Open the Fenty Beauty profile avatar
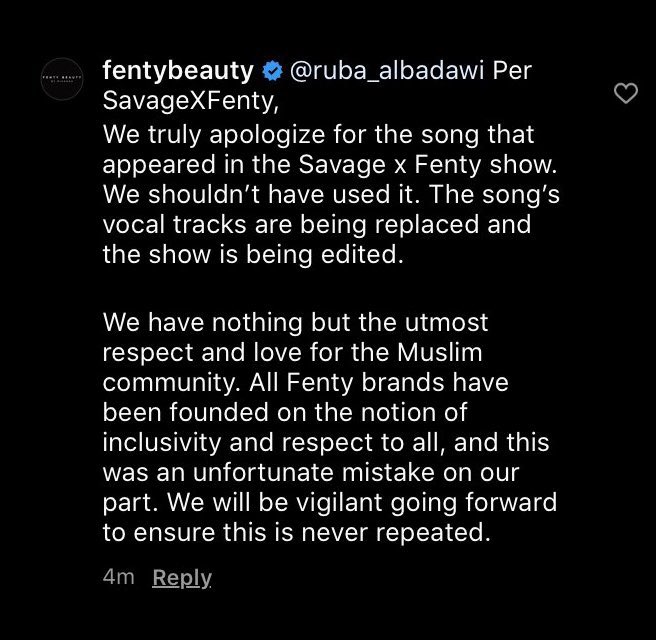The height and width of the screenshot is (640, 656). click(62, 79)
